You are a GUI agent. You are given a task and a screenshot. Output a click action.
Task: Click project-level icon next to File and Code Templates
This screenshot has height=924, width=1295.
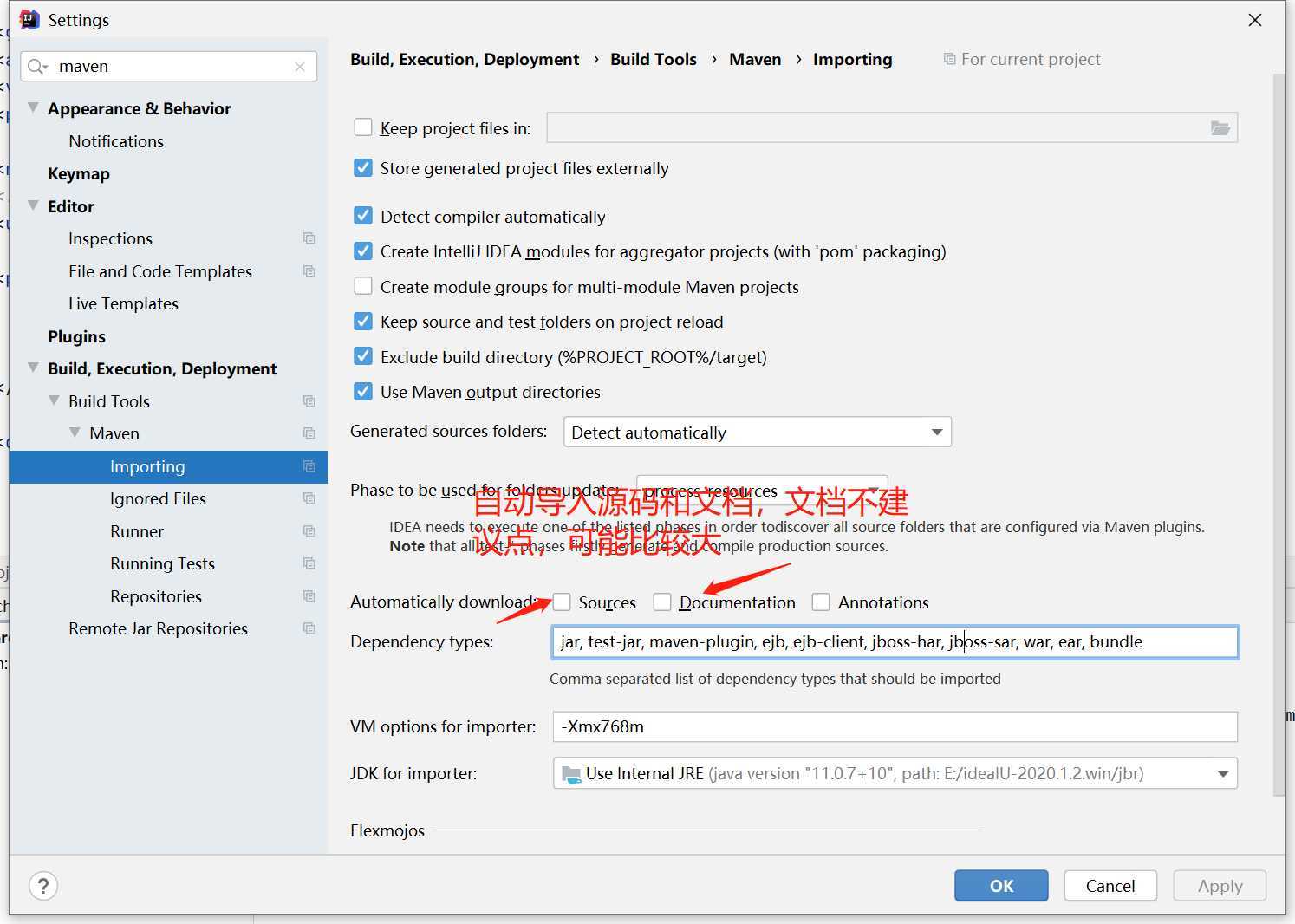(309, 271)
